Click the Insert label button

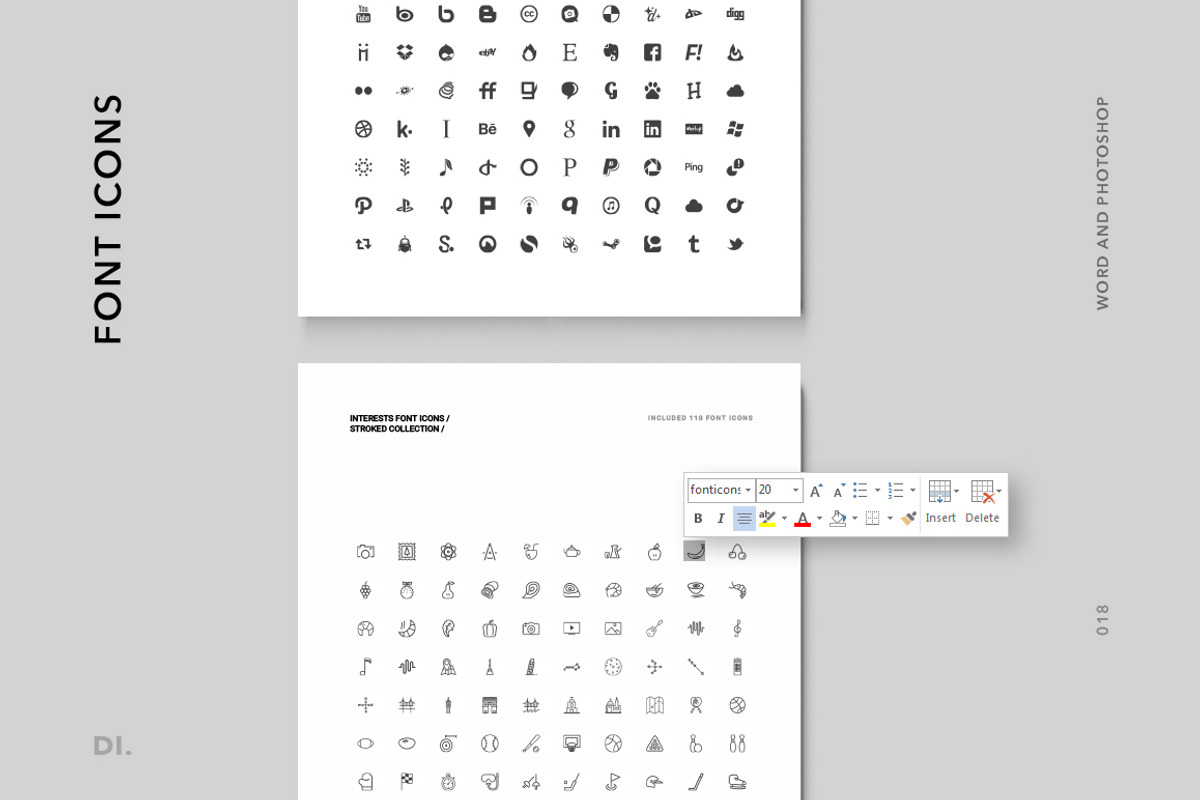[941, 518]
